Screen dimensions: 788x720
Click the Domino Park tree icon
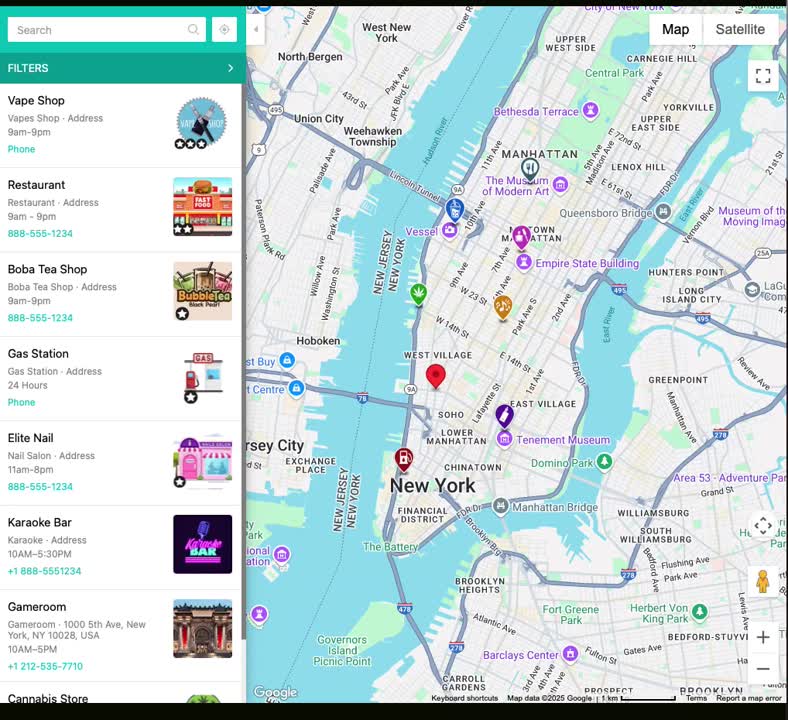point(604,461)
